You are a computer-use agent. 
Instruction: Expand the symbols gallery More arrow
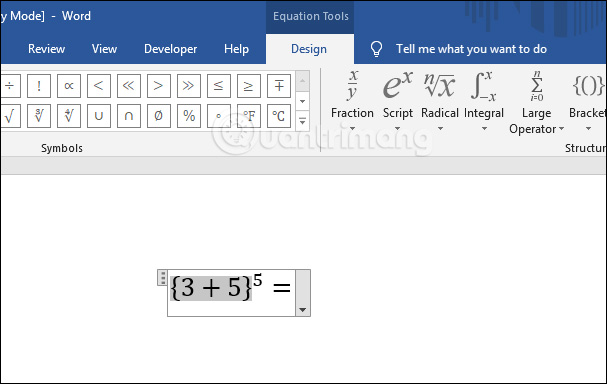[302, 121]
